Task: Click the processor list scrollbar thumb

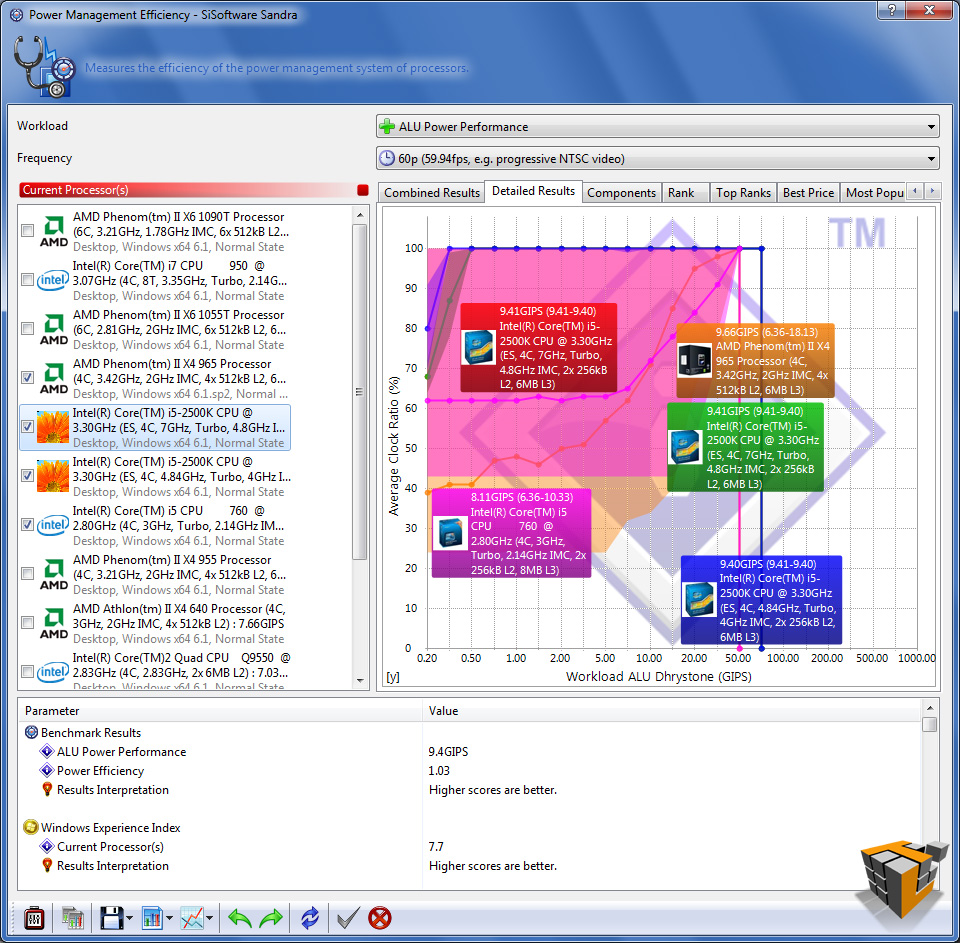Action: (x=360, y=392)
